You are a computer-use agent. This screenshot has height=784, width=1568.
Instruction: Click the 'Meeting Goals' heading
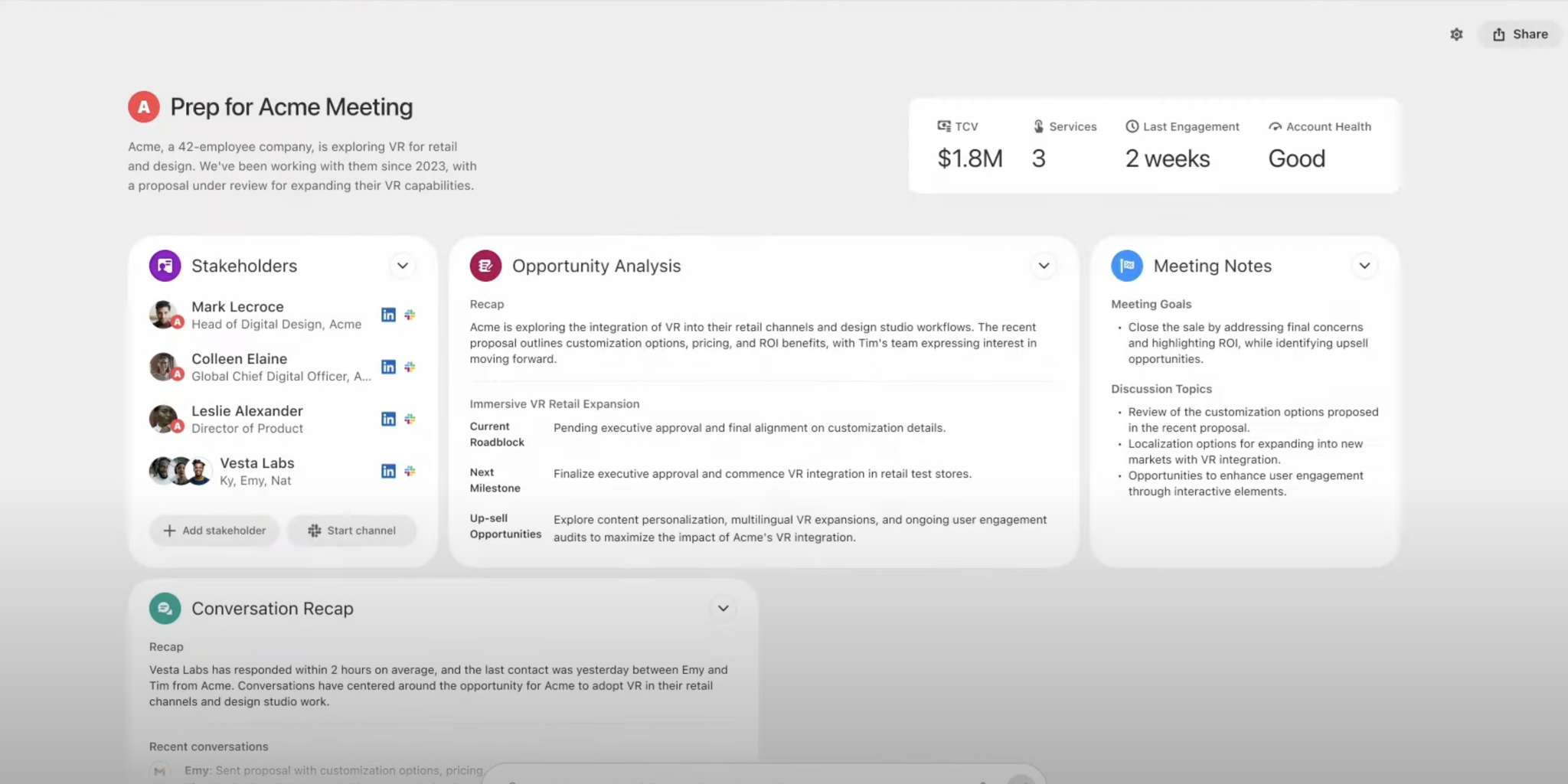[1151, 304]
